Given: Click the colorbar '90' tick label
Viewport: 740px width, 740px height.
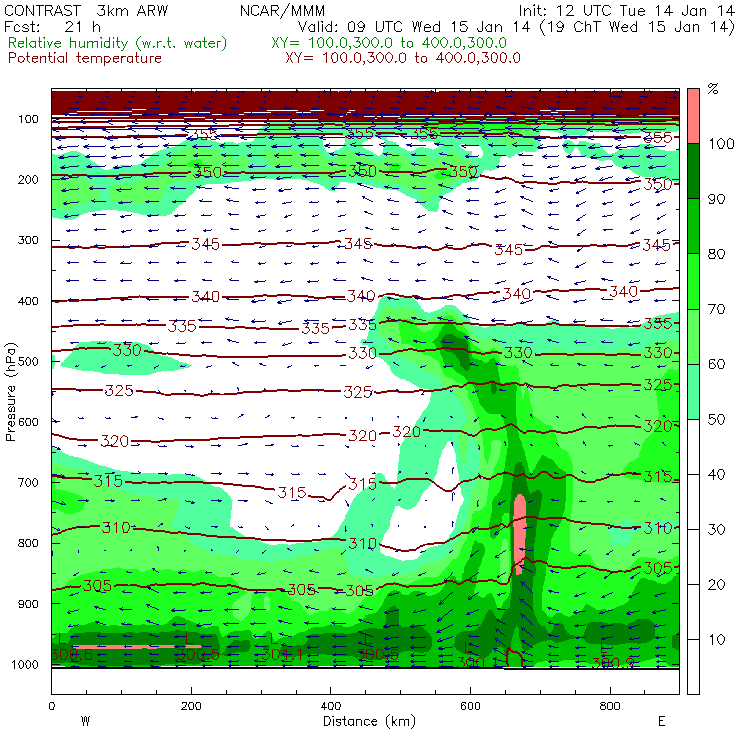Looking at the screenshot, I should click(x=716, y=199).
